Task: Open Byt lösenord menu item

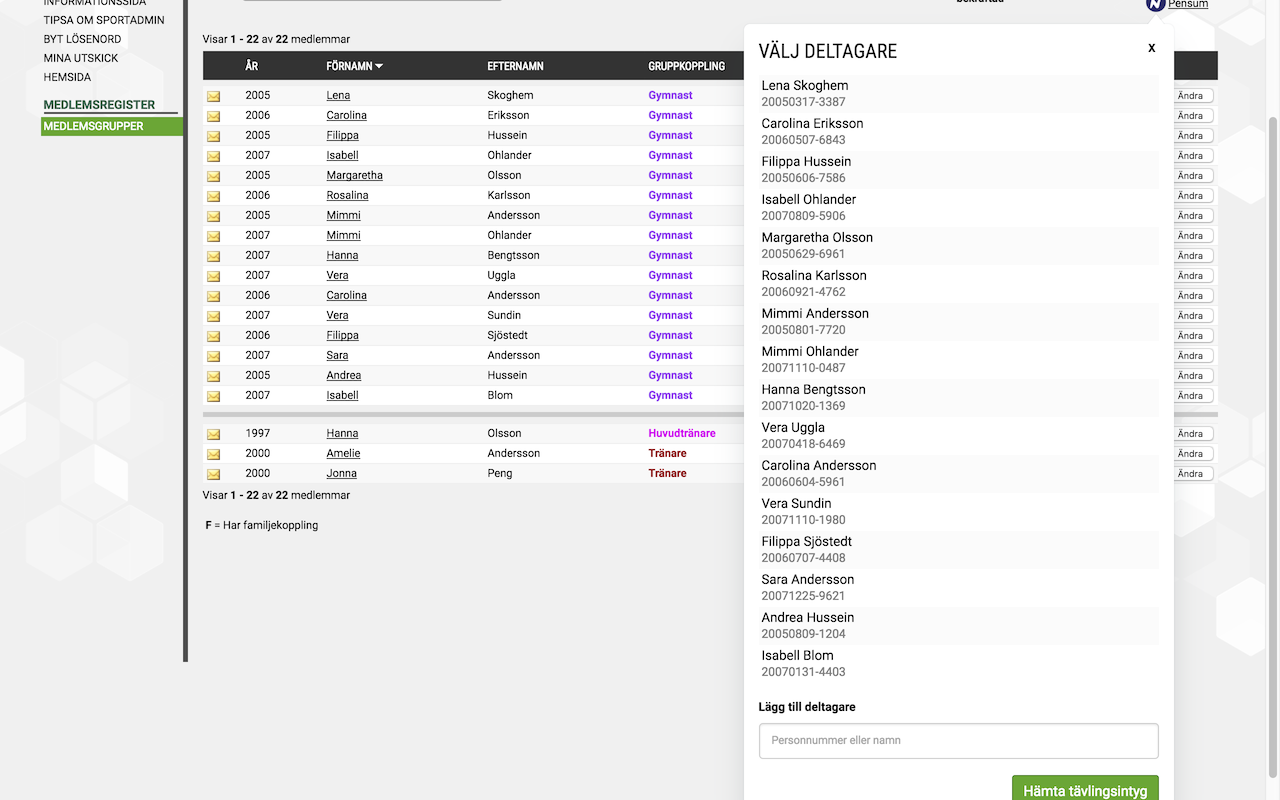Action: 82,39
